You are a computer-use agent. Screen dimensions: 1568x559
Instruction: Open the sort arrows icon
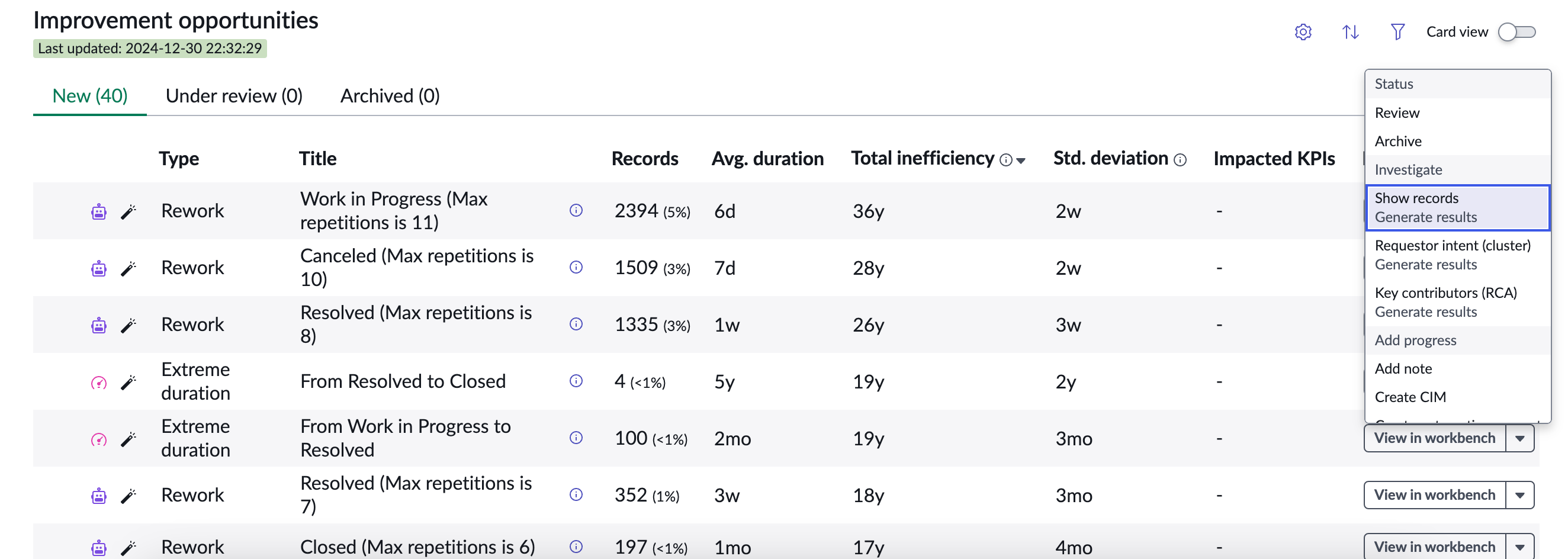coord(1350,31)
